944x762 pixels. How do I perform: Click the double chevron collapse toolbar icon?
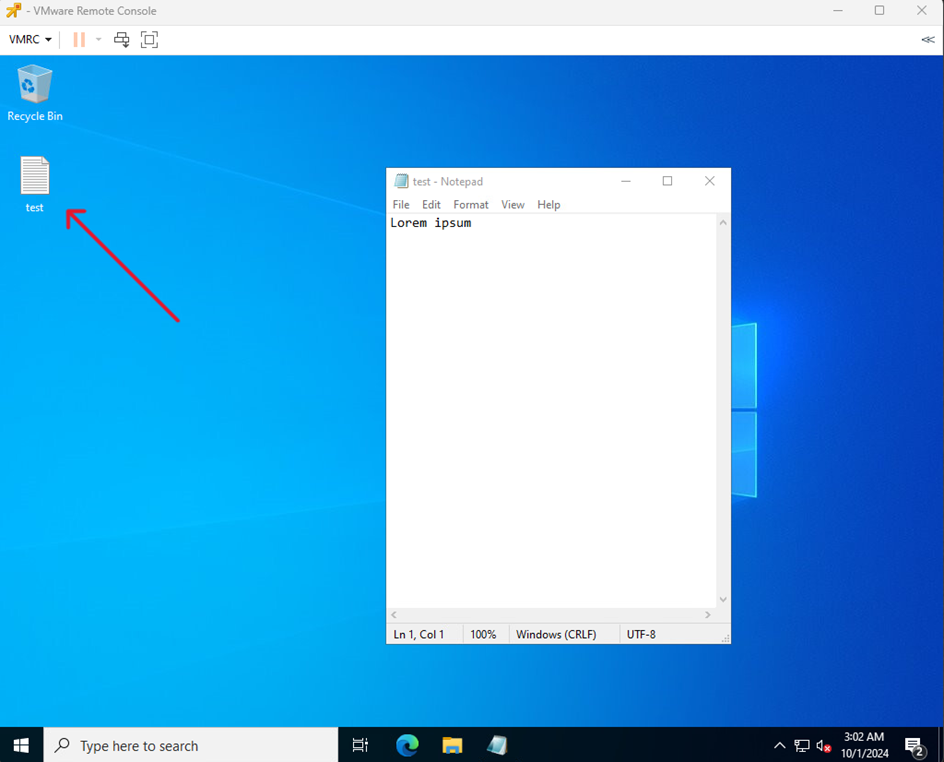coord(927,40)
